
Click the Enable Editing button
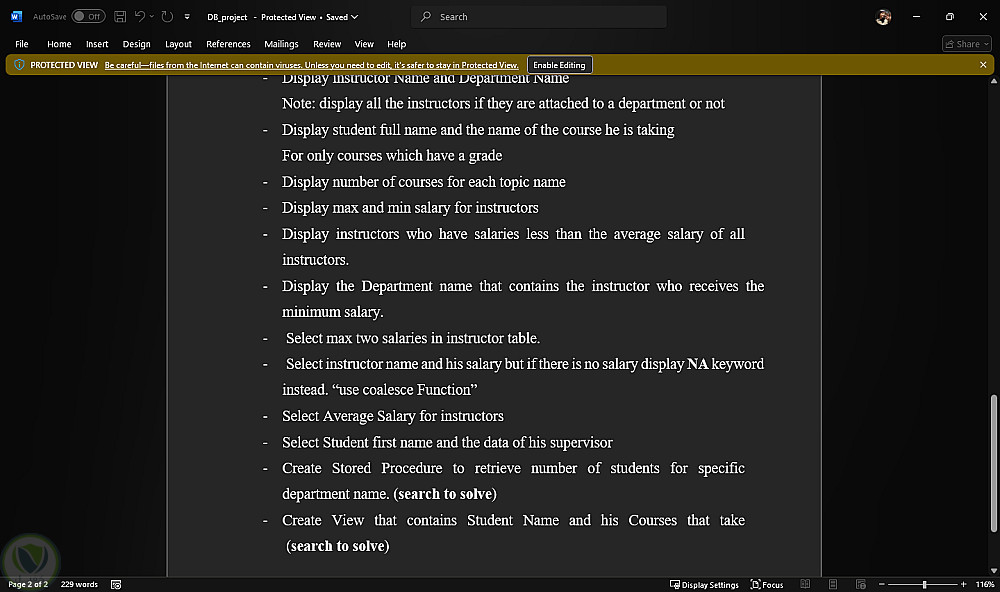(x=560, y=65)
